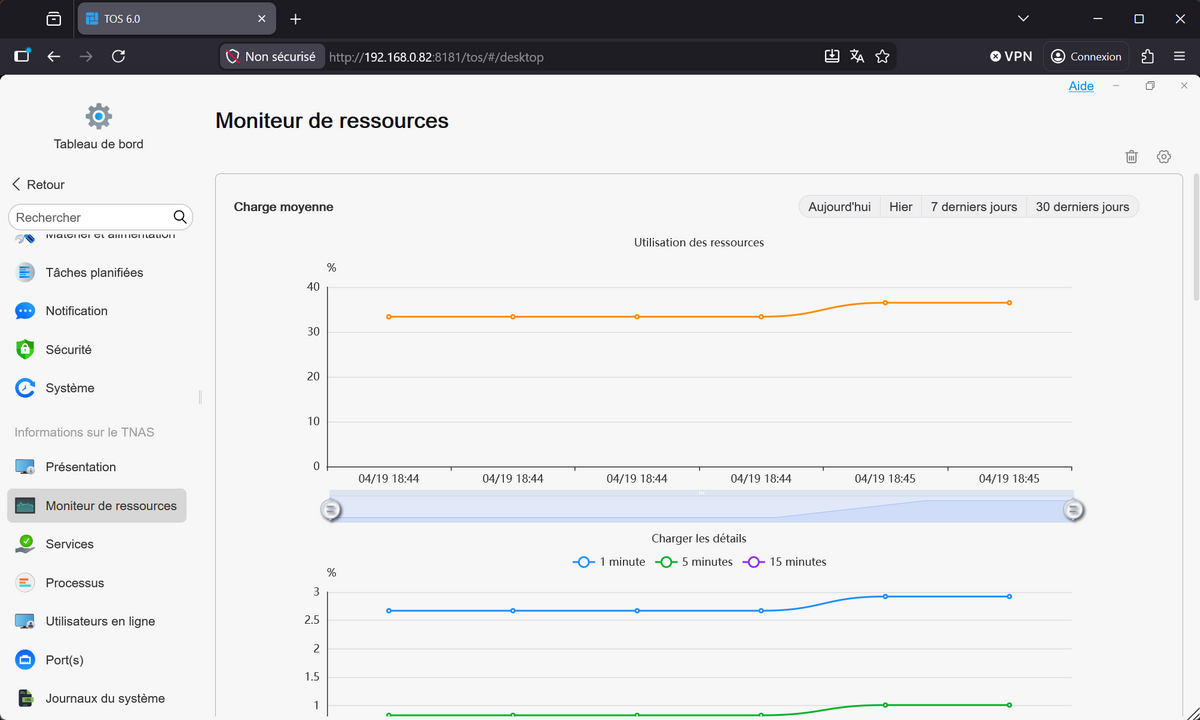The height and width of the screenshot is (720, 1200).
Task: Click the Aide link
Action: click(x=1081, y=86)
